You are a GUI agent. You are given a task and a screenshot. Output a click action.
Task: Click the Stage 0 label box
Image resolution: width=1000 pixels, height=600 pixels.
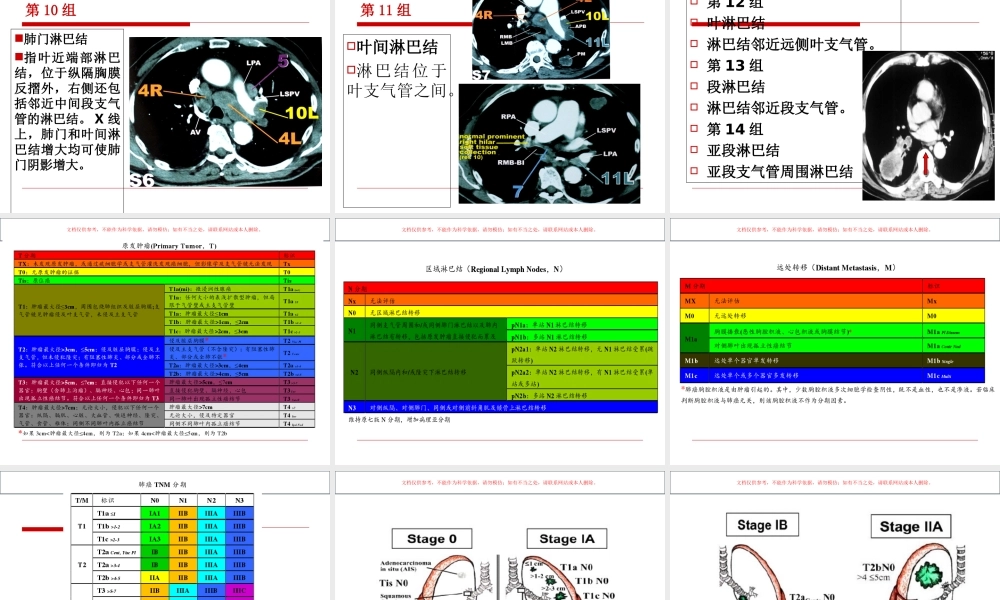coord(432,539)
